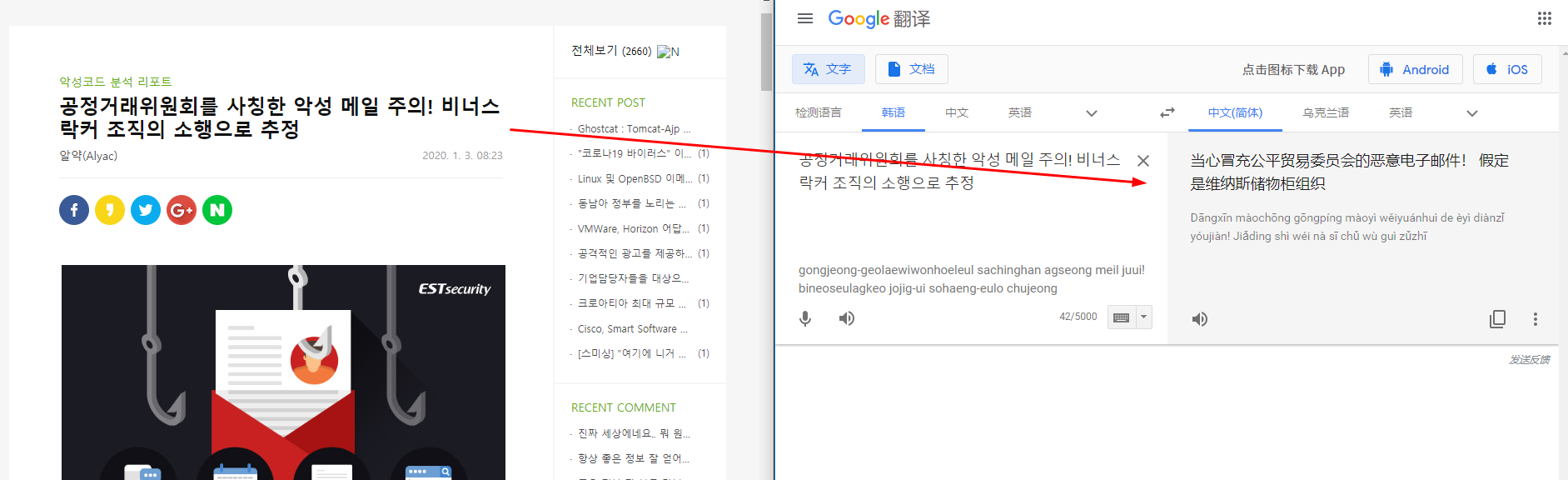Open recent comment 진짜 세상에네요
Image resolution: width=1568 pixels, height=480 pixels.
(634, 433)
